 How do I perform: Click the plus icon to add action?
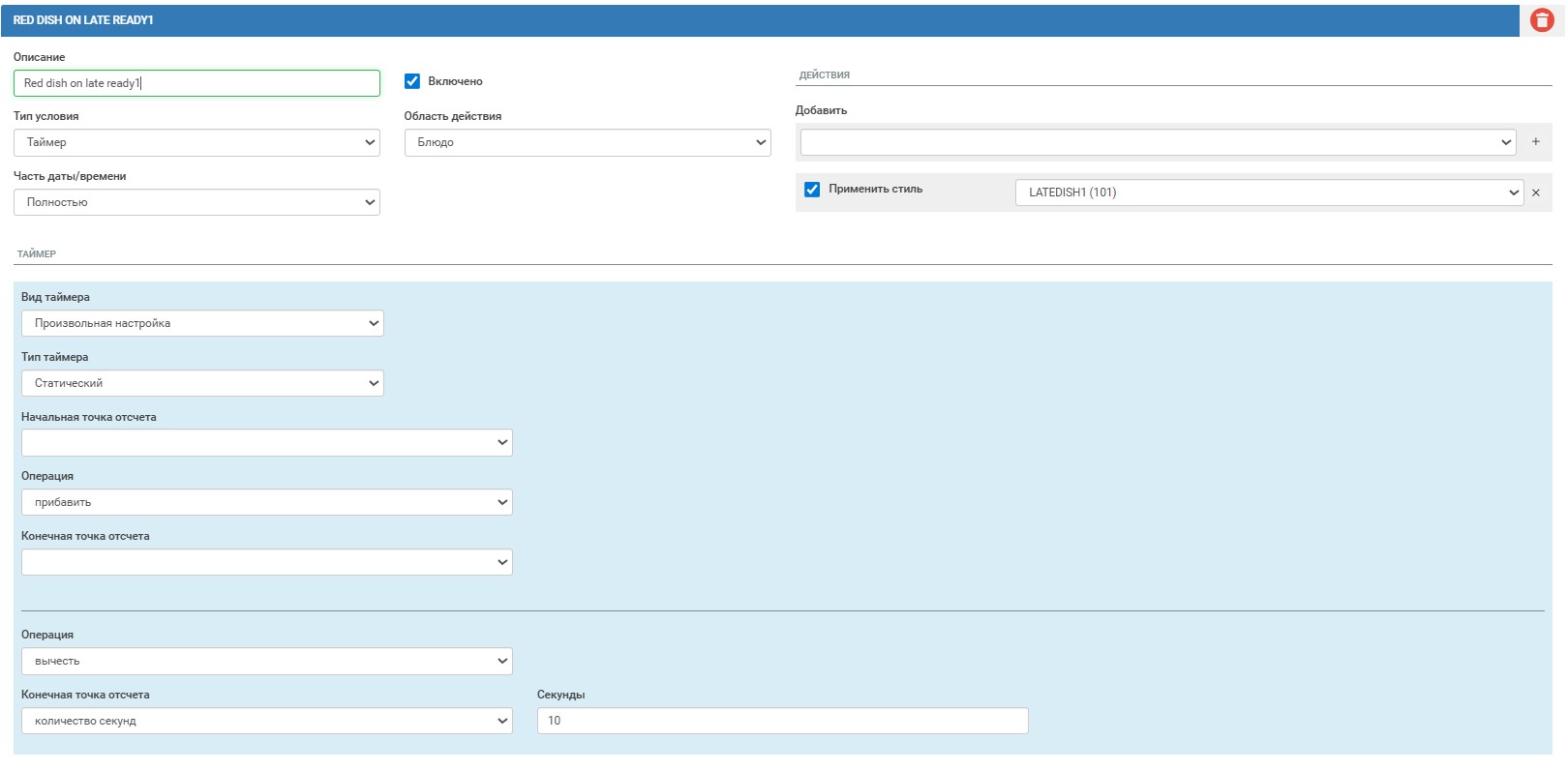(x=1535, y=142)
